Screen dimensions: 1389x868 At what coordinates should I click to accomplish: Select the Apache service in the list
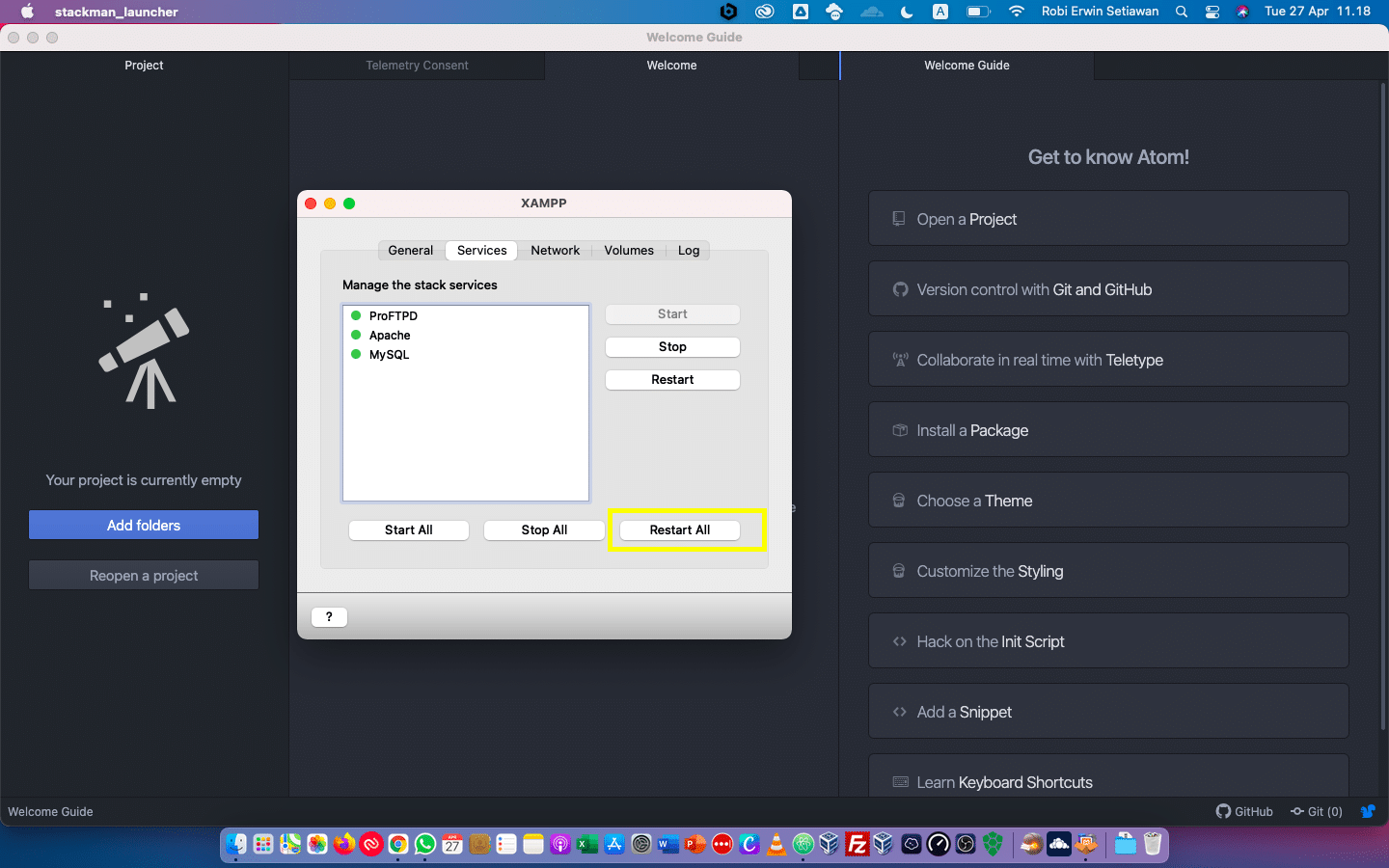point(466,336)
